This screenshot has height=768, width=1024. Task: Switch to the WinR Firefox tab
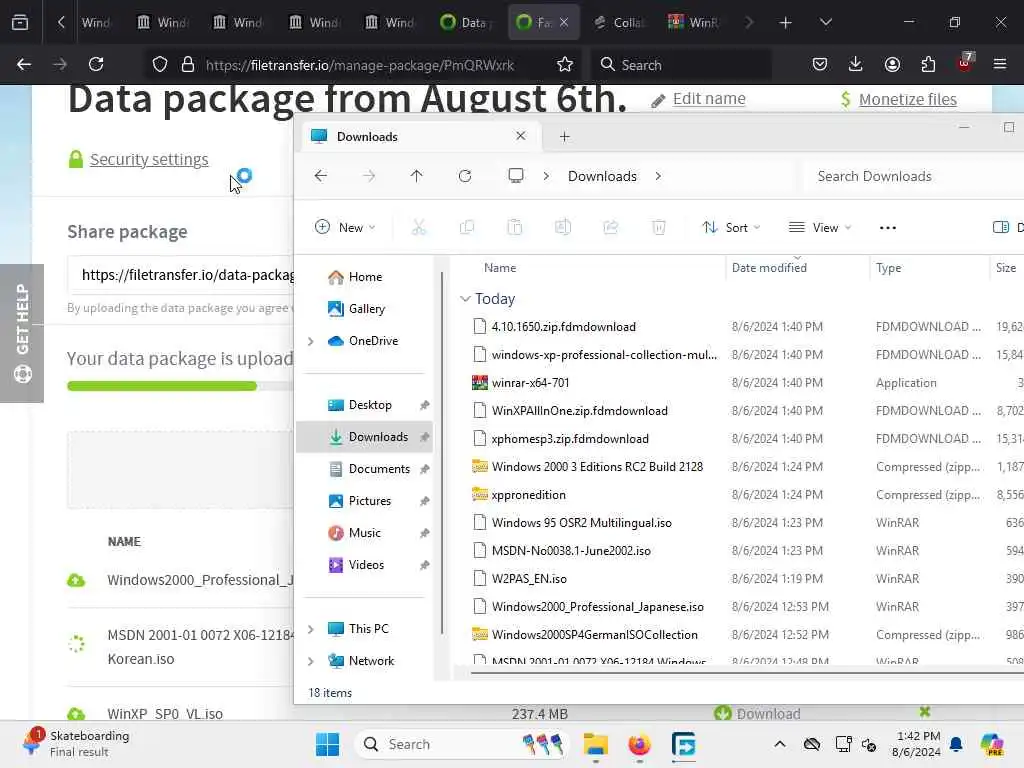[x=693, y=22]
